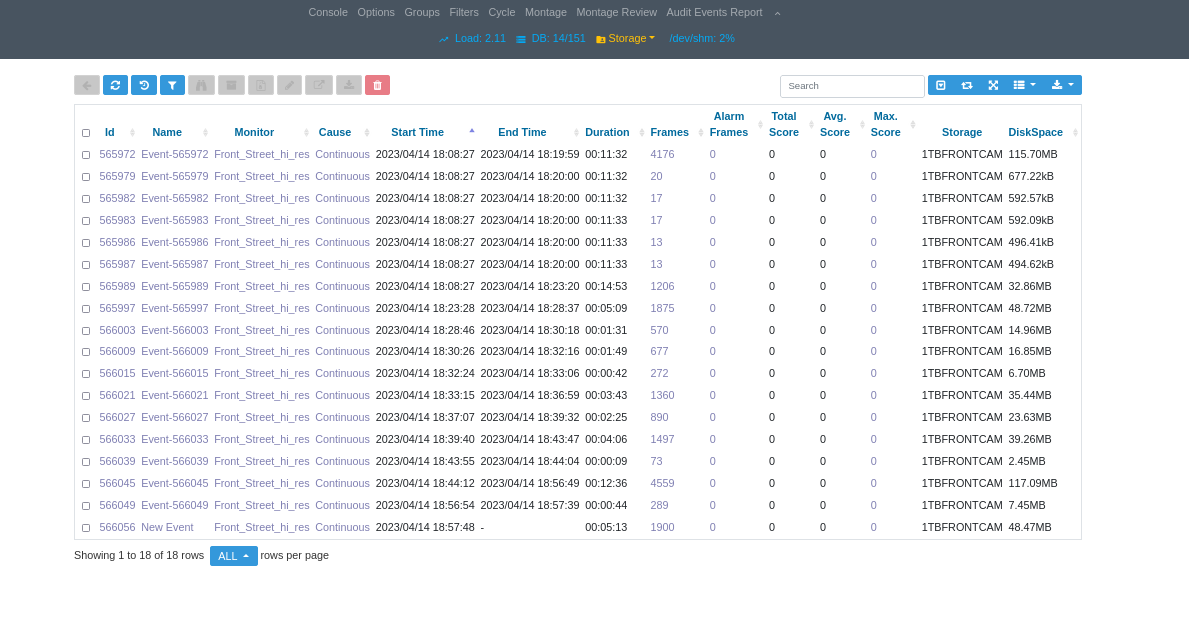
Task: Click the 00:14:53 duration cell
Action: (x=606, y=286)
